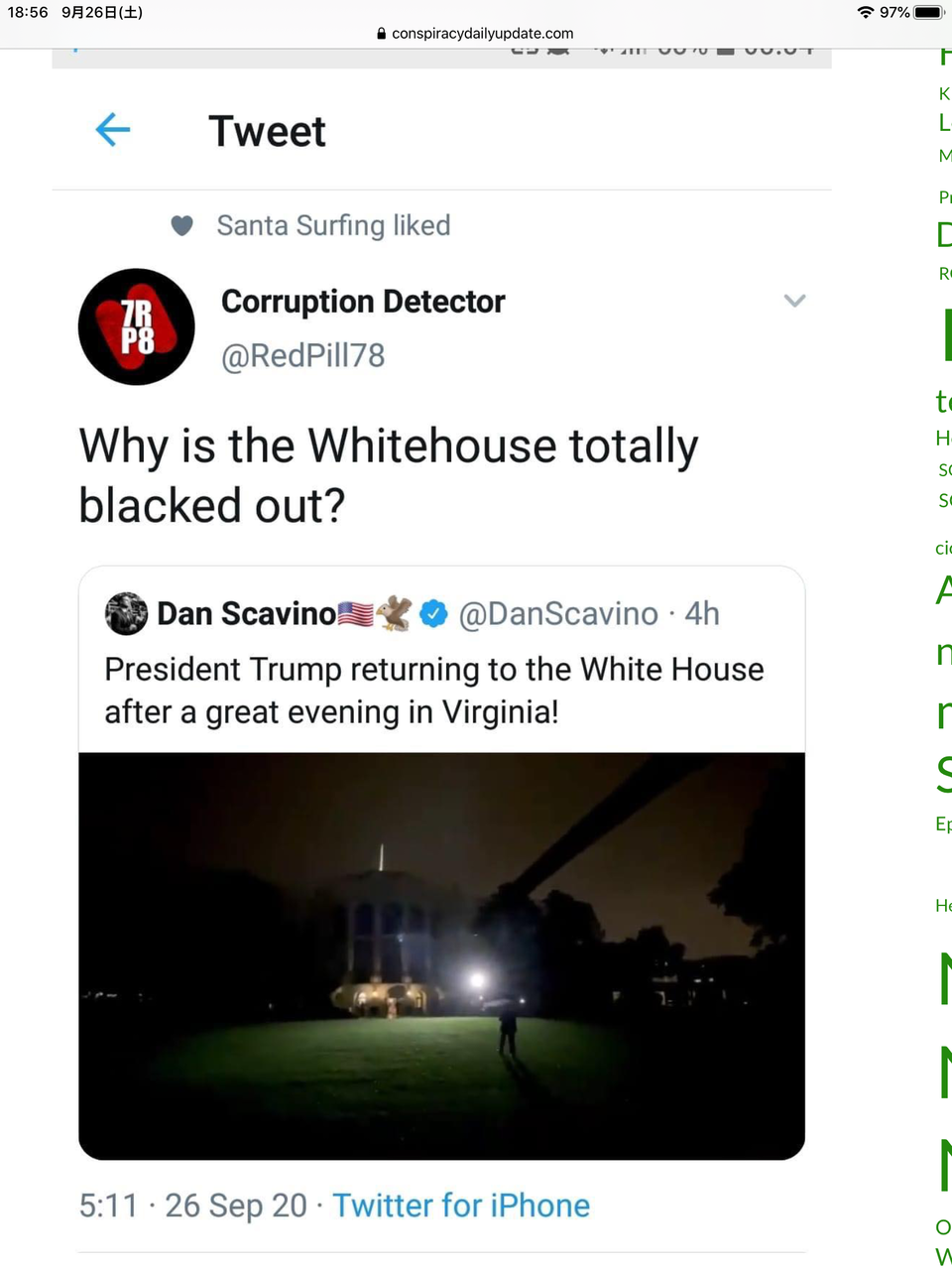Click the American flag emoji after Dan Scavino
952x1270 pixels.
coord(356,614)
